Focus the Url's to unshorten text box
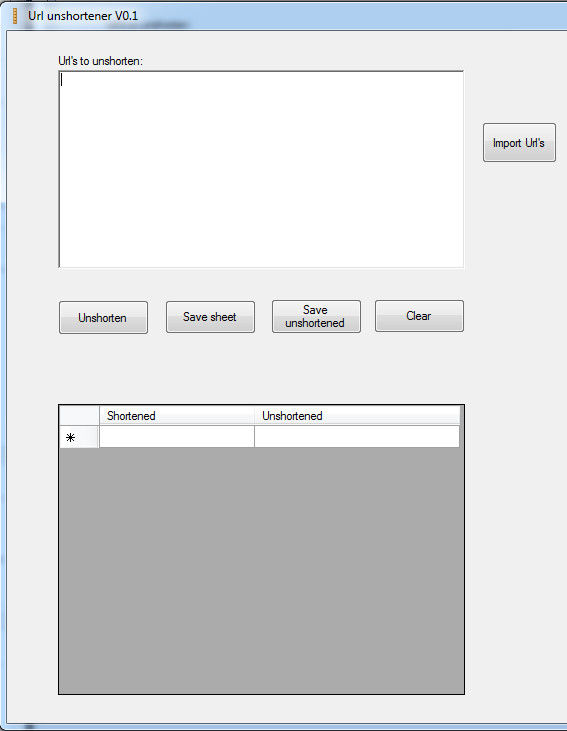This screenshot has width=567, height=731. click(x=261, y=169)
